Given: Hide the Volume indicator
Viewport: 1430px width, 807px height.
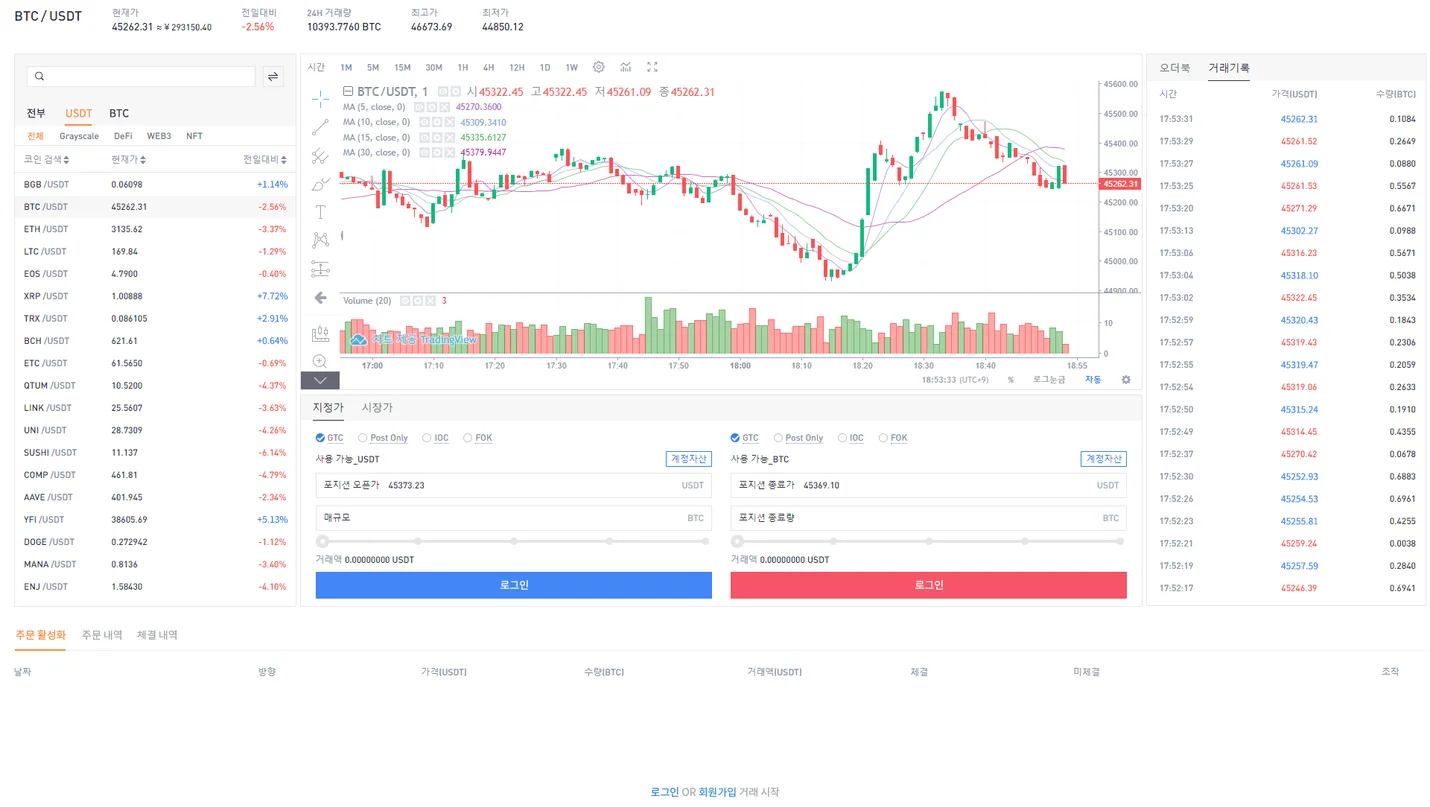Looking at the screenshot, I should (x=405, y=300).
